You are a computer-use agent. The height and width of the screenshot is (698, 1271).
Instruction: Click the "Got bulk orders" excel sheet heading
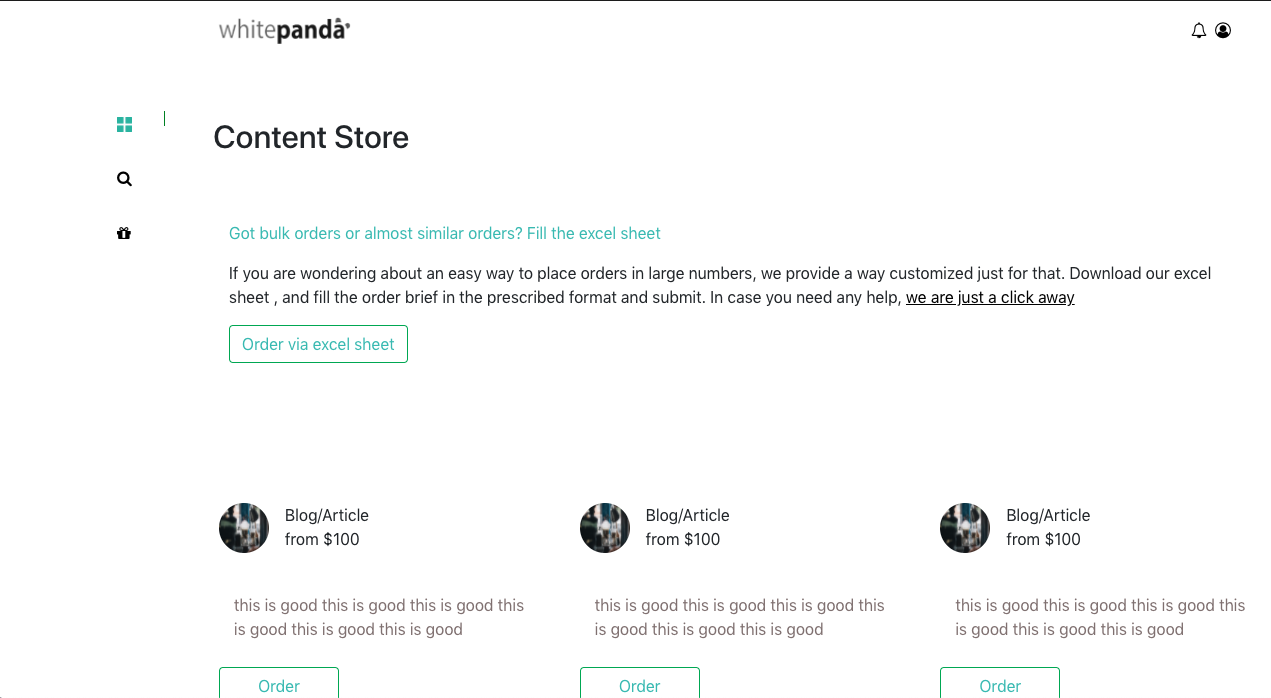click(445, 233)
